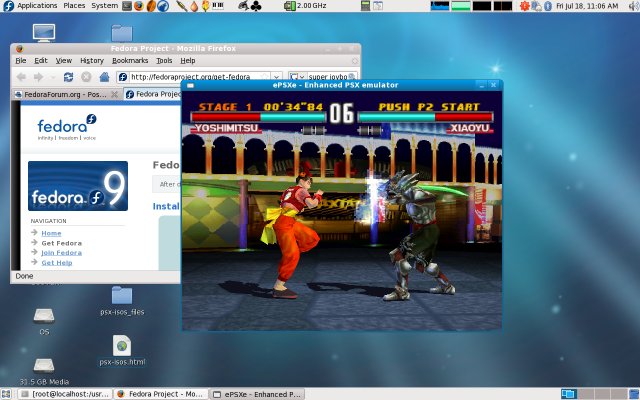Open View menu in Firefox

tap(64, 60)
